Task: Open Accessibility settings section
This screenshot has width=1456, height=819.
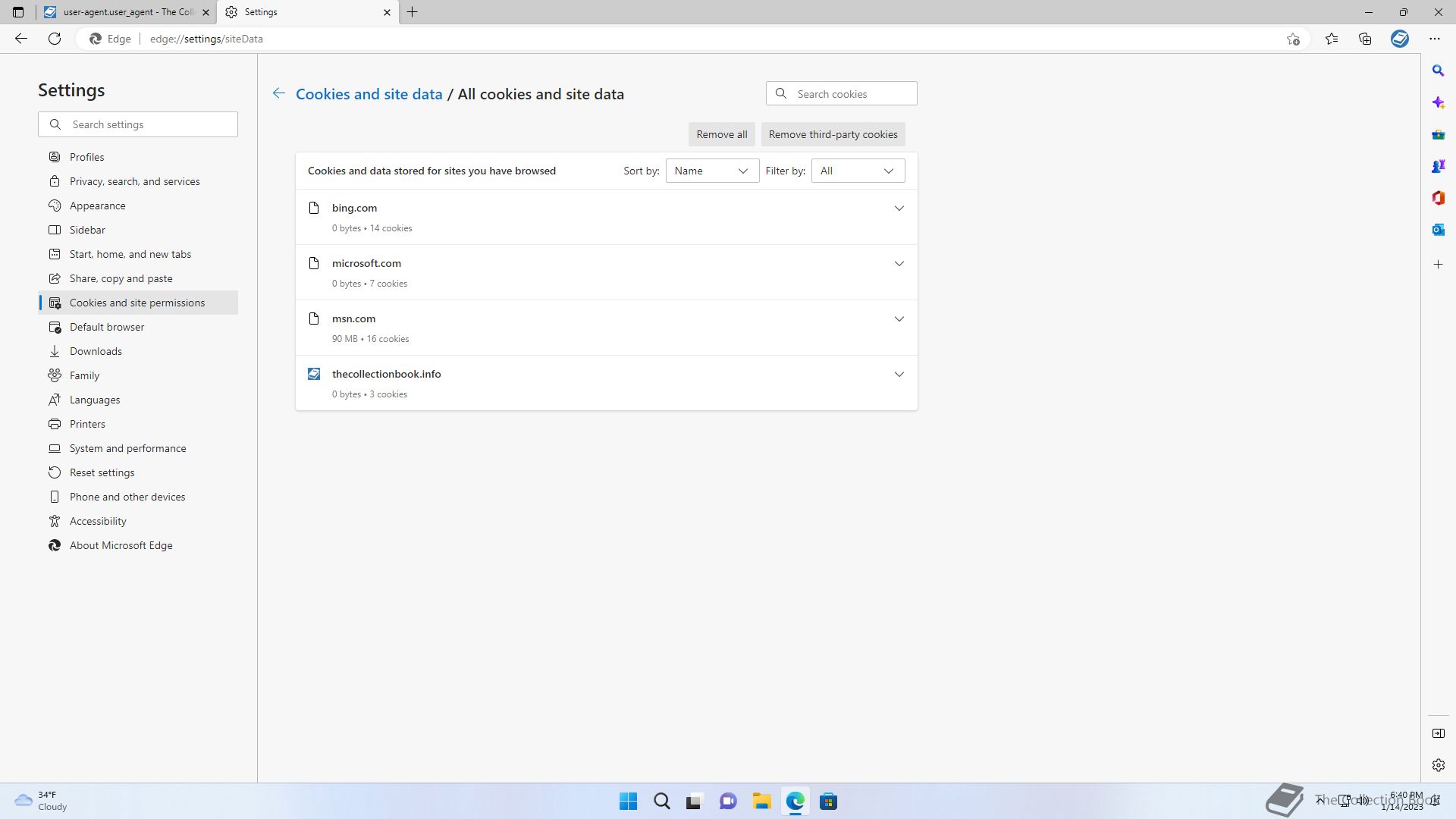Action: pyautogui.click(x=138, y=521)
